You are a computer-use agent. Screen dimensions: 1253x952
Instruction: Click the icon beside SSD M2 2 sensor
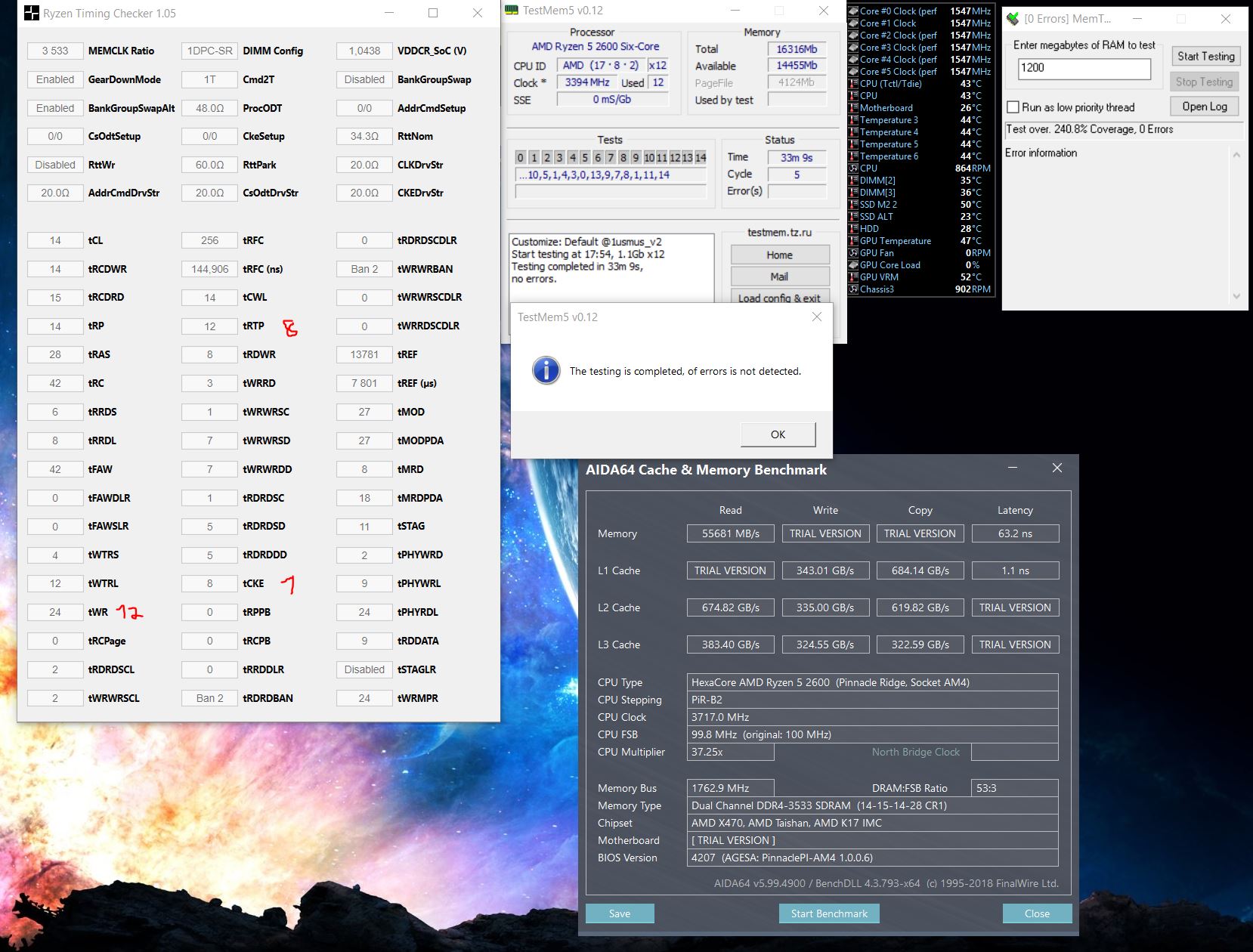click(x=853, y=205)
